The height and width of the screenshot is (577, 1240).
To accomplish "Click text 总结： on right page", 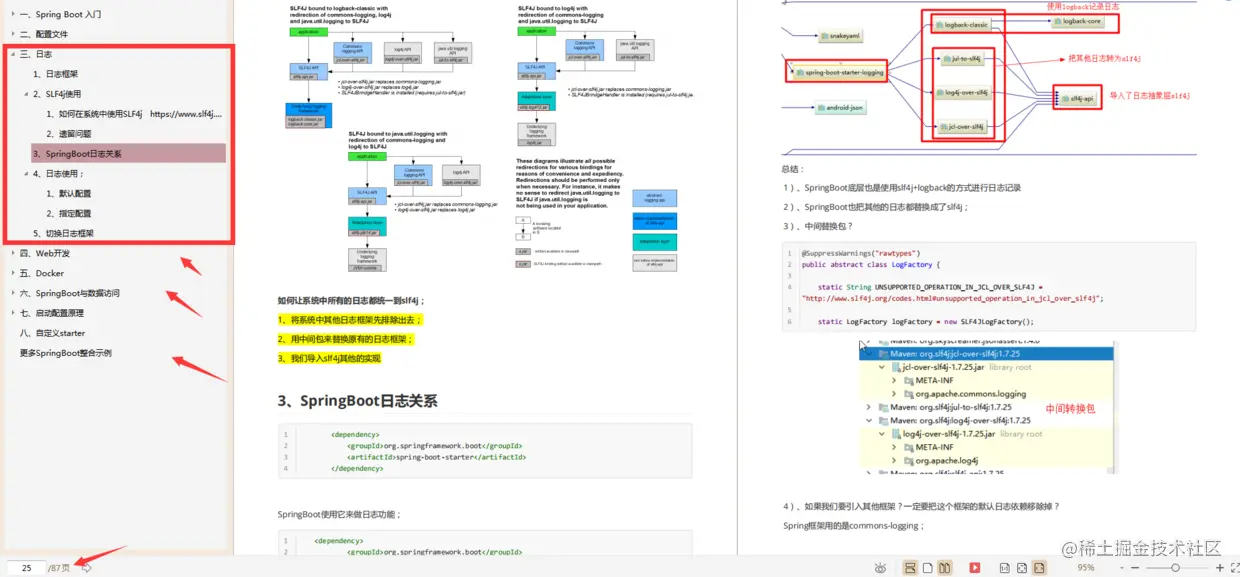I will click(793, 169).
